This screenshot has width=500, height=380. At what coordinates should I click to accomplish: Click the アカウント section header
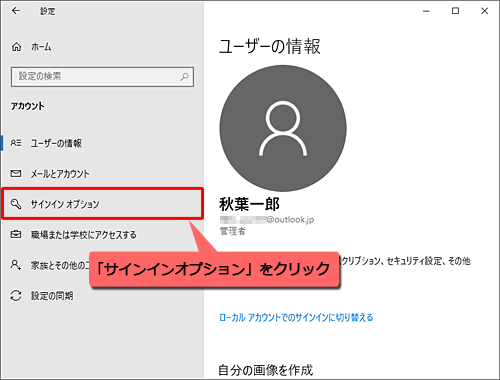27,106
